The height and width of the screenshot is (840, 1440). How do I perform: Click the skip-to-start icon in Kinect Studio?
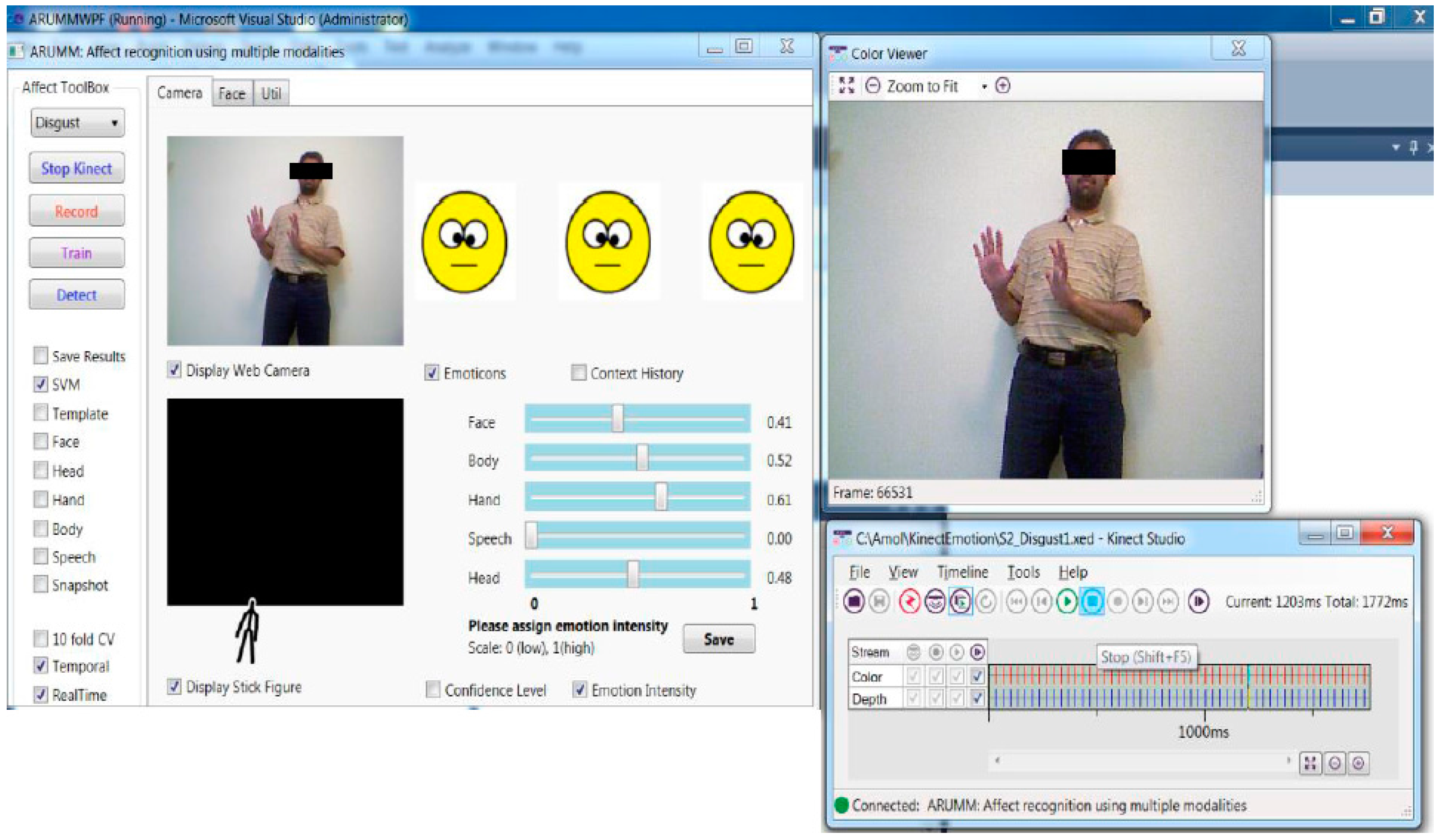point(1016,601)
